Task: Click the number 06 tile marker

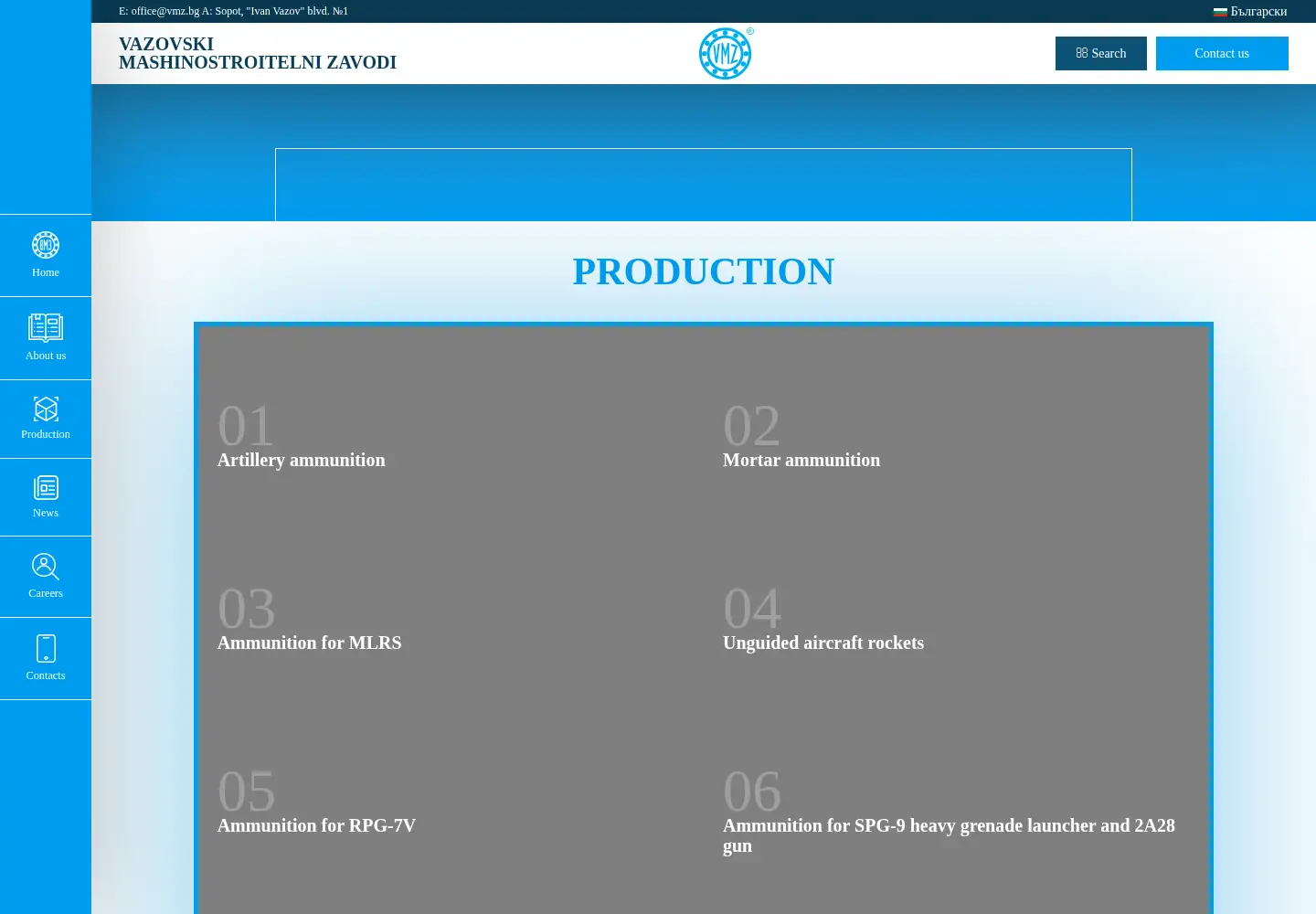Action: pyautogui.click(x=752, y=792)
